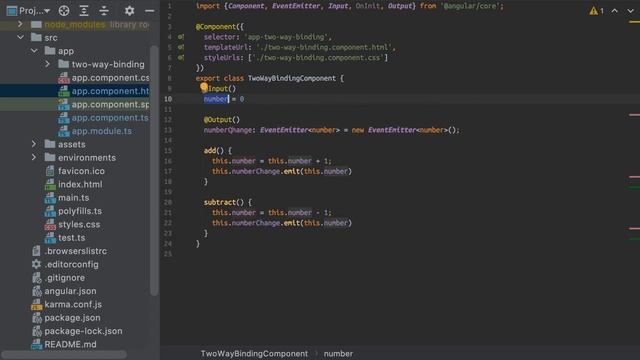Open app.module.ts file
The width and height of the screenshot is (640, 360).
[x=102, y=131]
